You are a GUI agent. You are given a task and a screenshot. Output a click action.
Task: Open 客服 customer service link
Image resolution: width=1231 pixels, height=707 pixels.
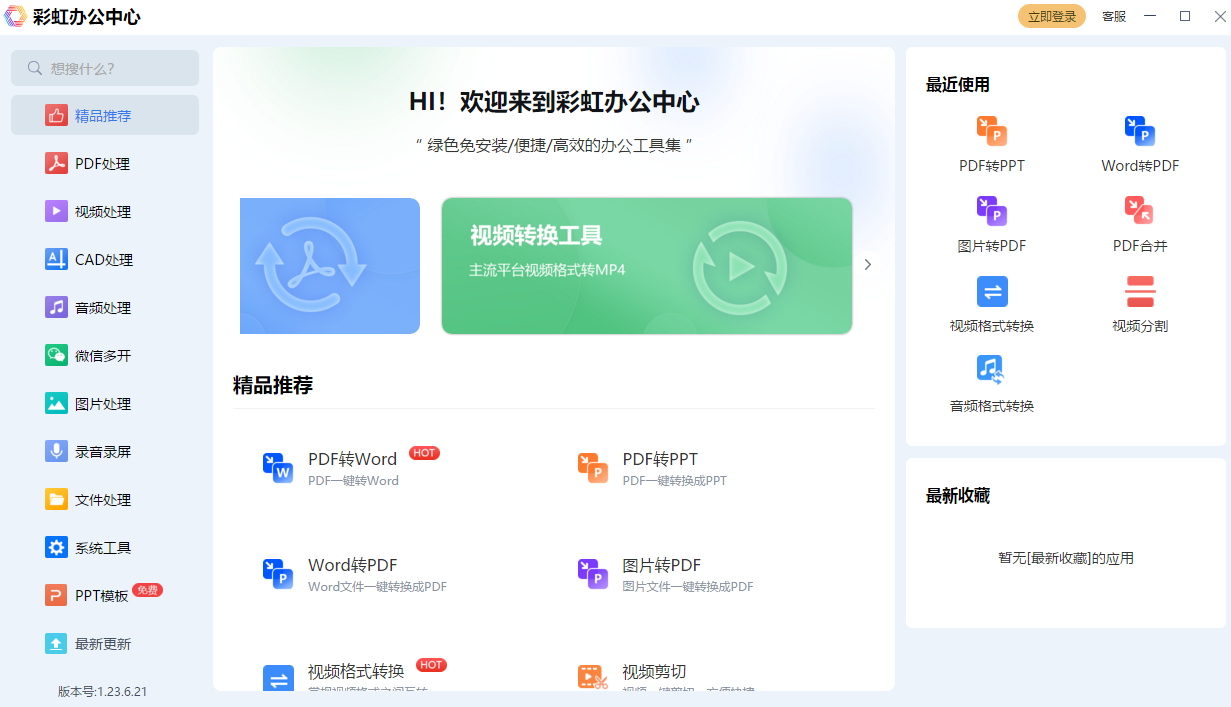[1114, 16]
